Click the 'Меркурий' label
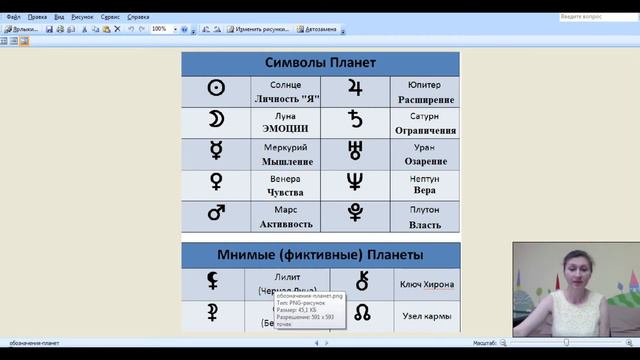Screen dimensions: 640x360 click(x=285, y=147)
